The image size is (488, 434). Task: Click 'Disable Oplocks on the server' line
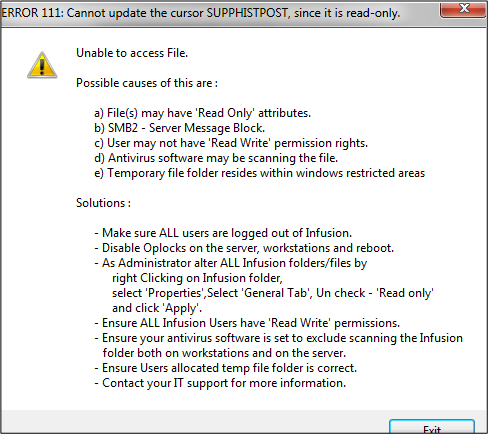click(244, 248)
